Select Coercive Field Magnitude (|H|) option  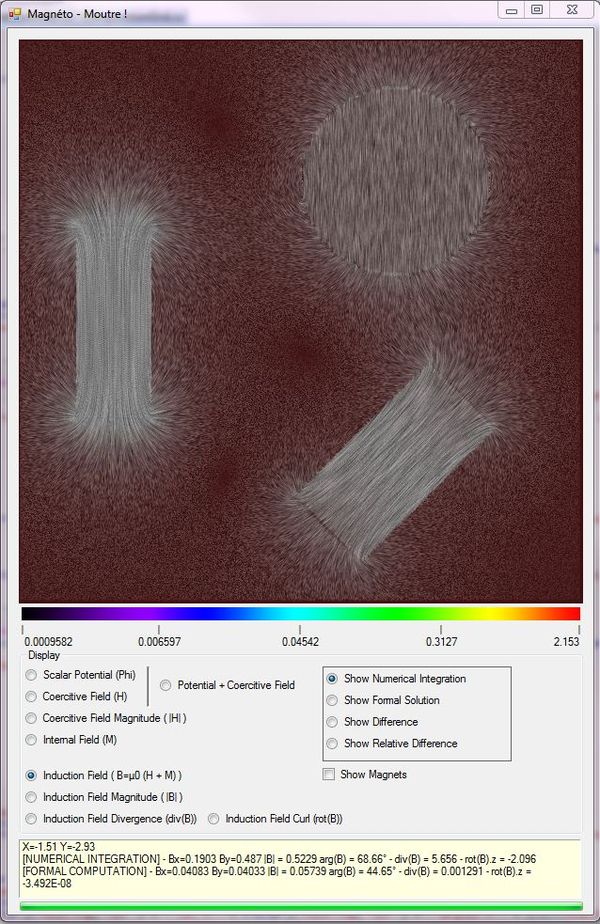click(x=32, y=718)
